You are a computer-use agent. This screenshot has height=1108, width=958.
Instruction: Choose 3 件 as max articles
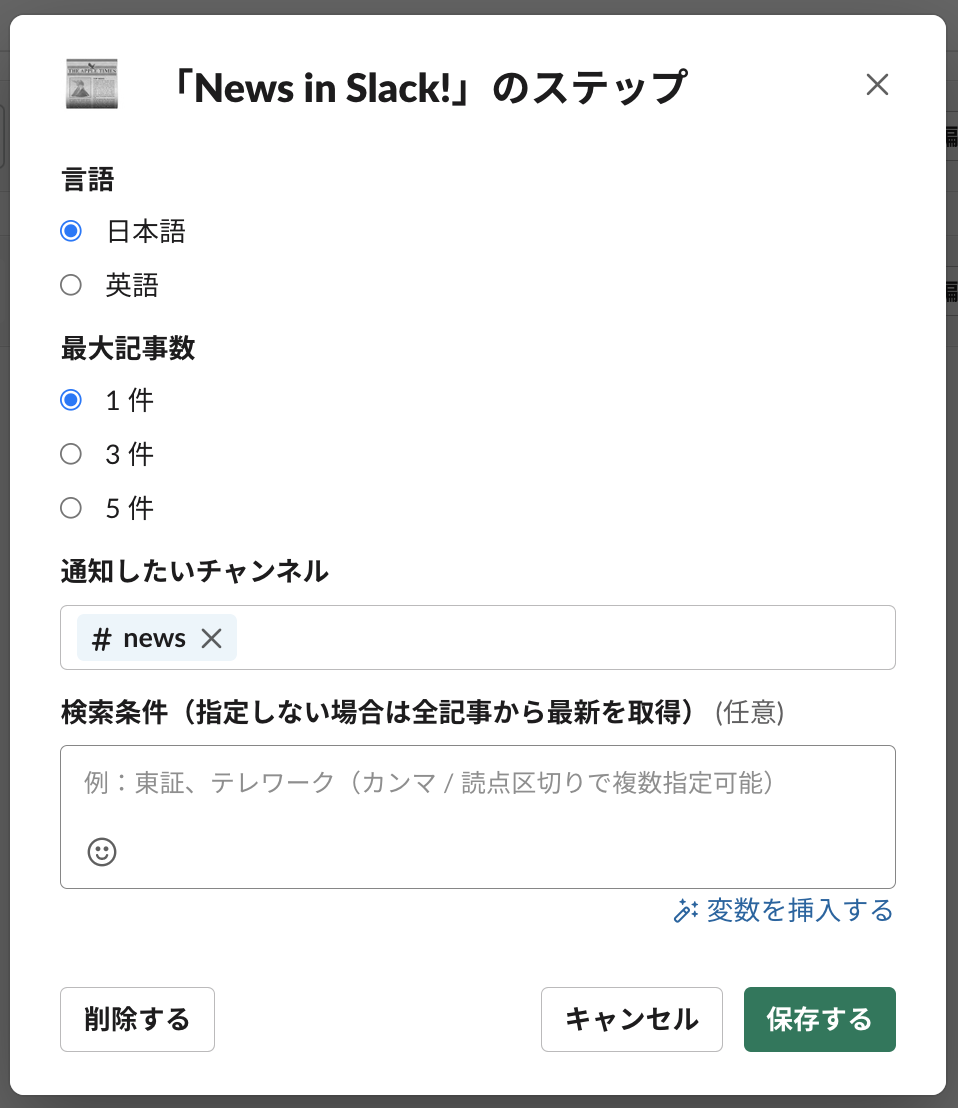(71, 454)
